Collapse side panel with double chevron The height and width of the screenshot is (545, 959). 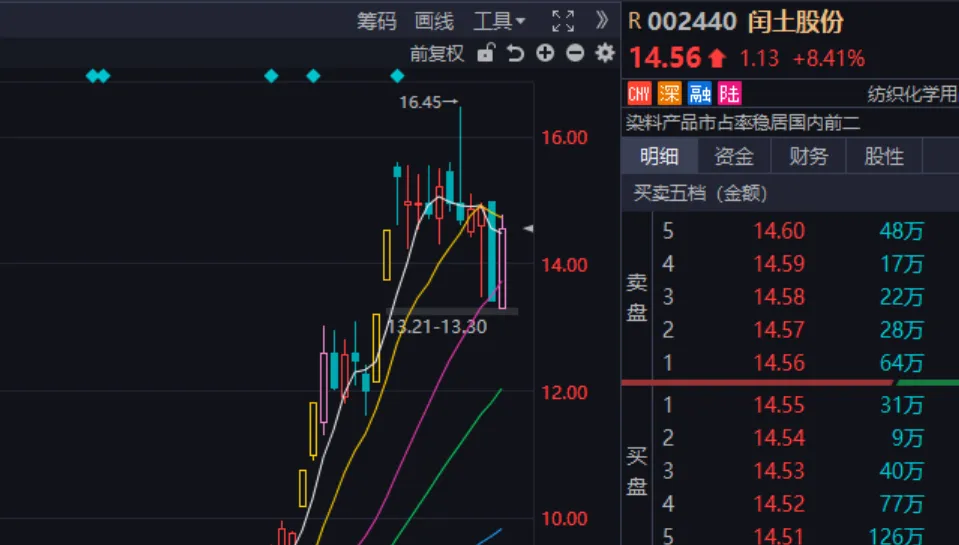click(x=602, y=20)
